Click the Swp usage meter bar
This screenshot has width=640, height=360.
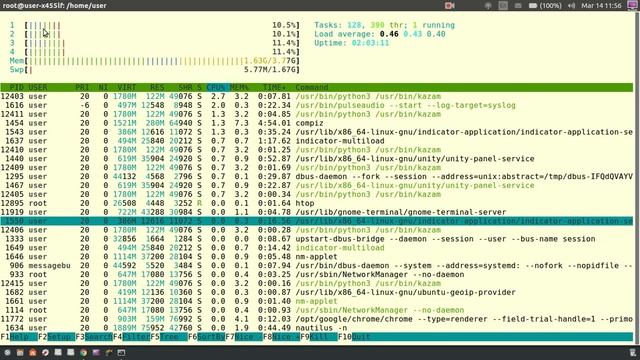click(162, 70)
